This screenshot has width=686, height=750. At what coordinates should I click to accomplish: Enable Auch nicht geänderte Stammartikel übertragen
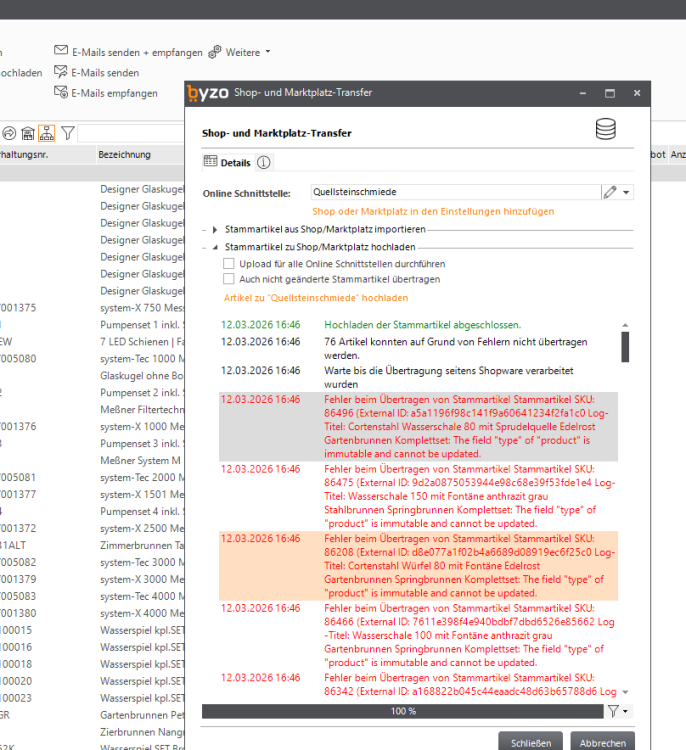pos(229,279)
